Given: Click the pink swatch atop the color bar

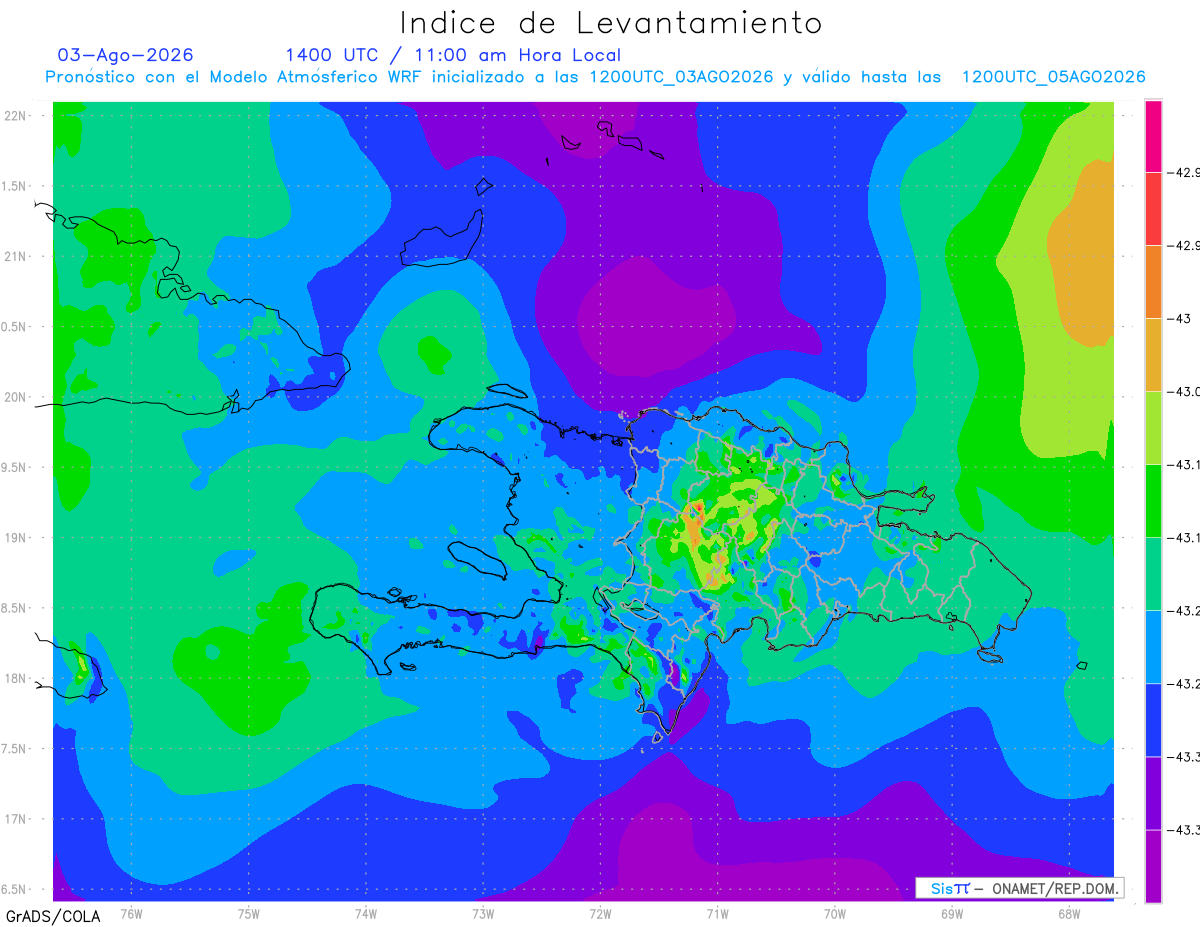Looking at the screenshot, I should tap(1153, 136).
